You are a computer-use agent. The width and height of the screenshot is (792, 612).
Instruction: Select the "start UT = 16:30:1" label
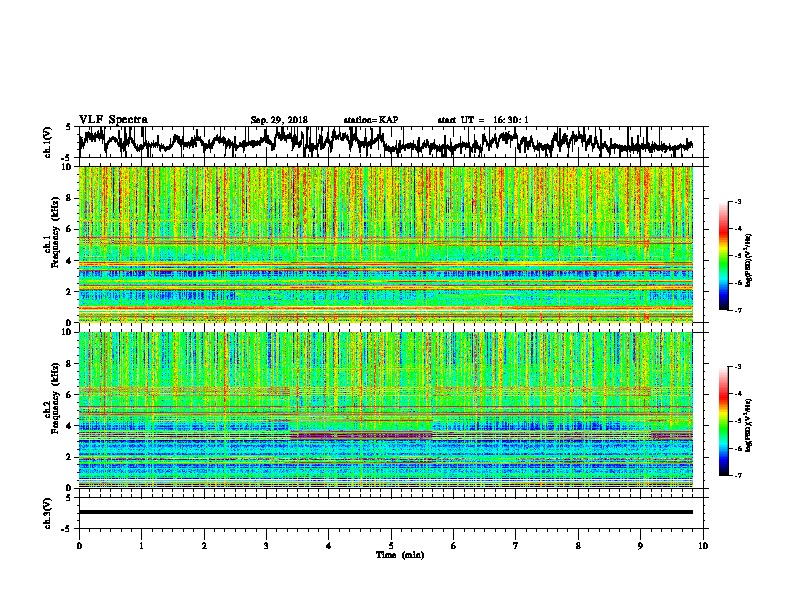pos(483,120)
